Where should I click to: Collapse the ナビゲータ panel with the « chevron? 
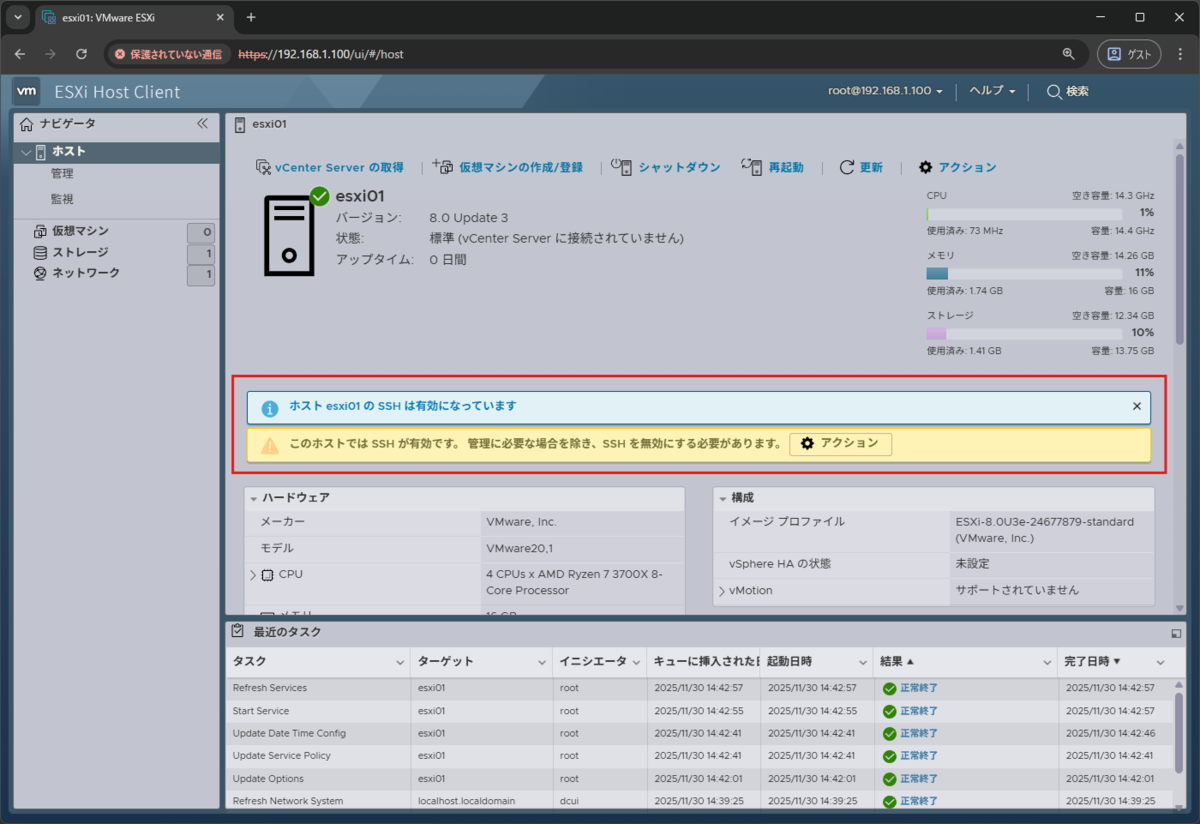click(x=202, y=123)
